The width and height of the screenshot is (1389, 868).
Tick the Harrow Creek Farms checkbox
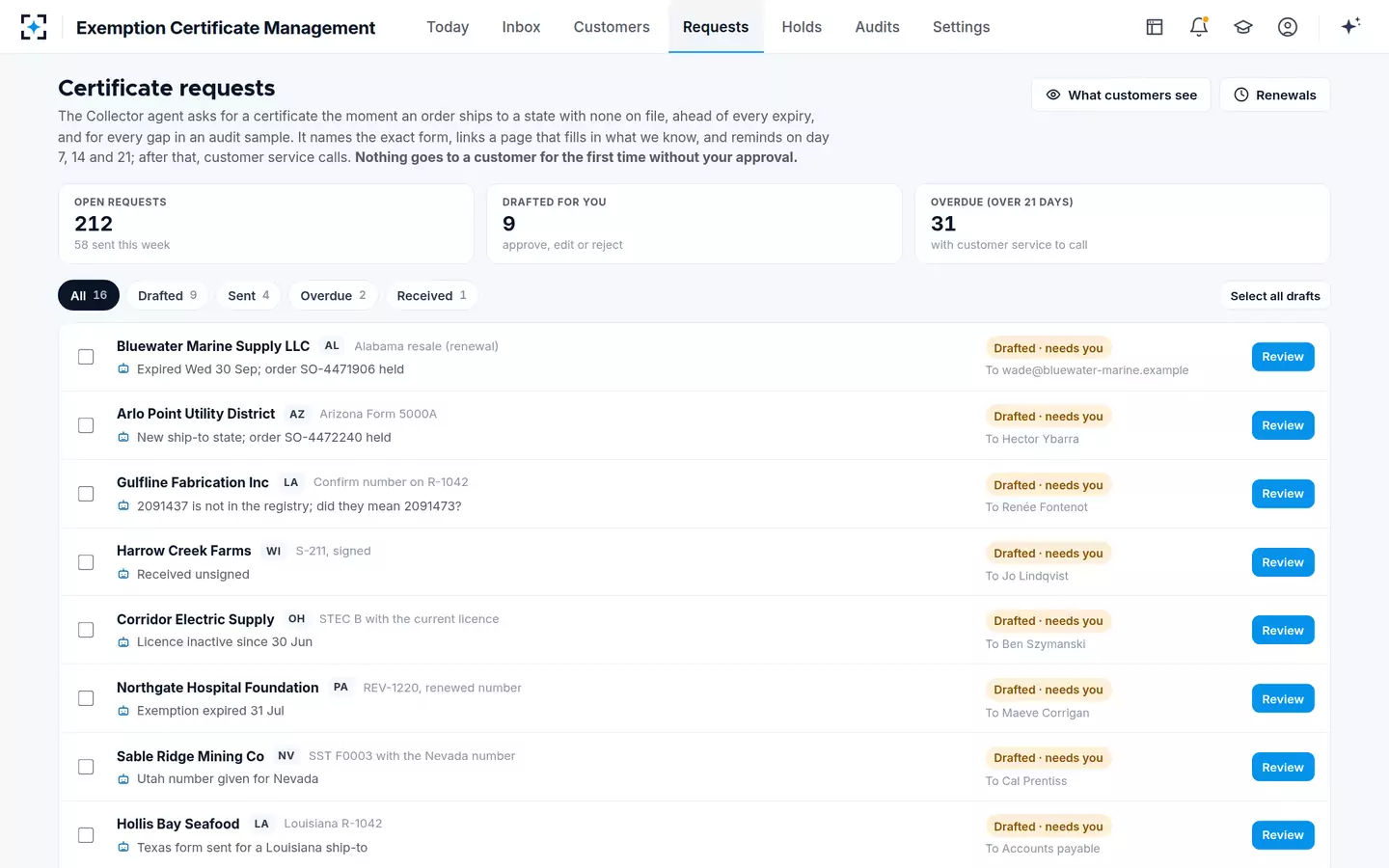86,562
